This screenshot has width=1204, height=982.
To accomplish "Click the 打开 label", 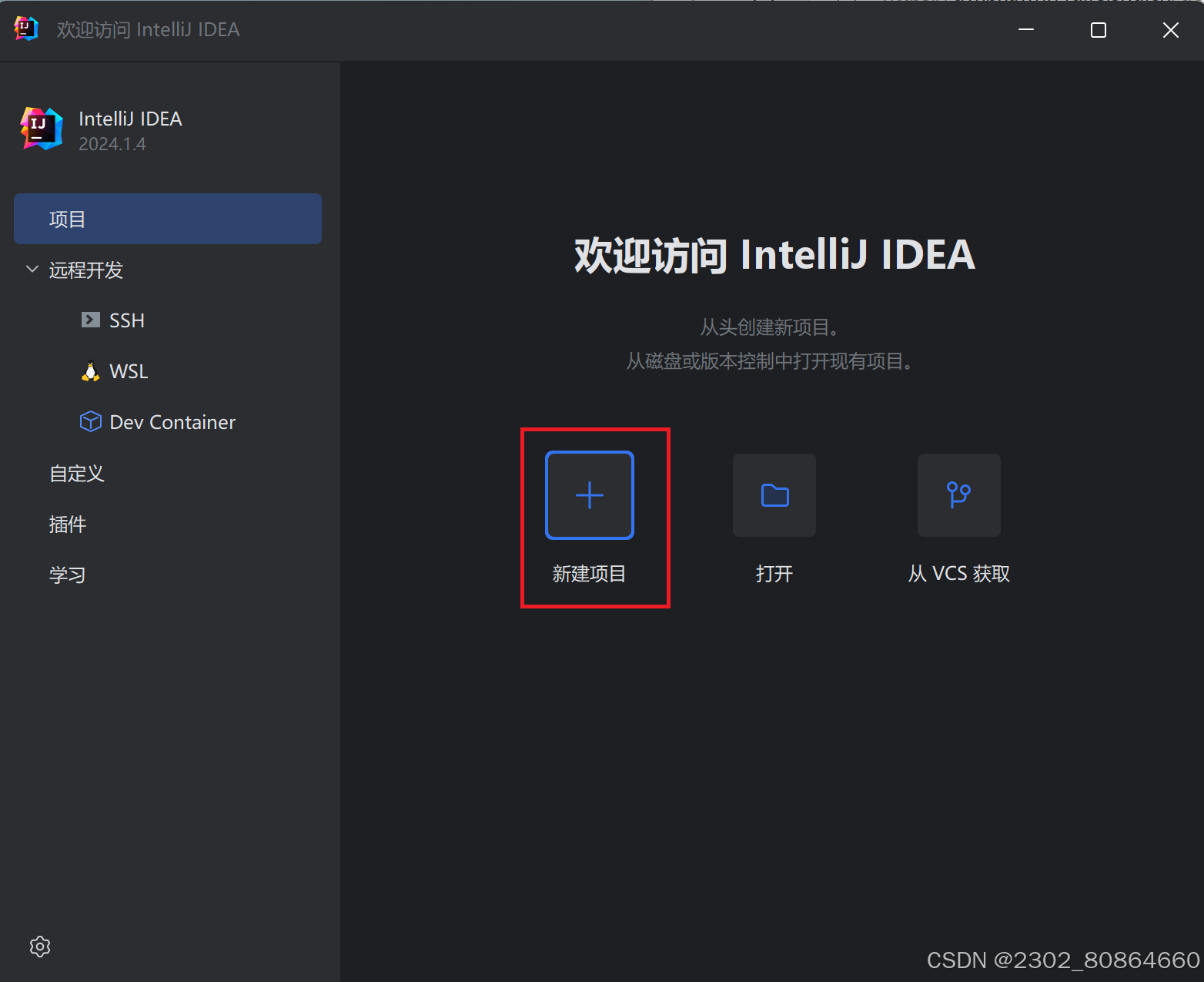I will click(774, 574).
